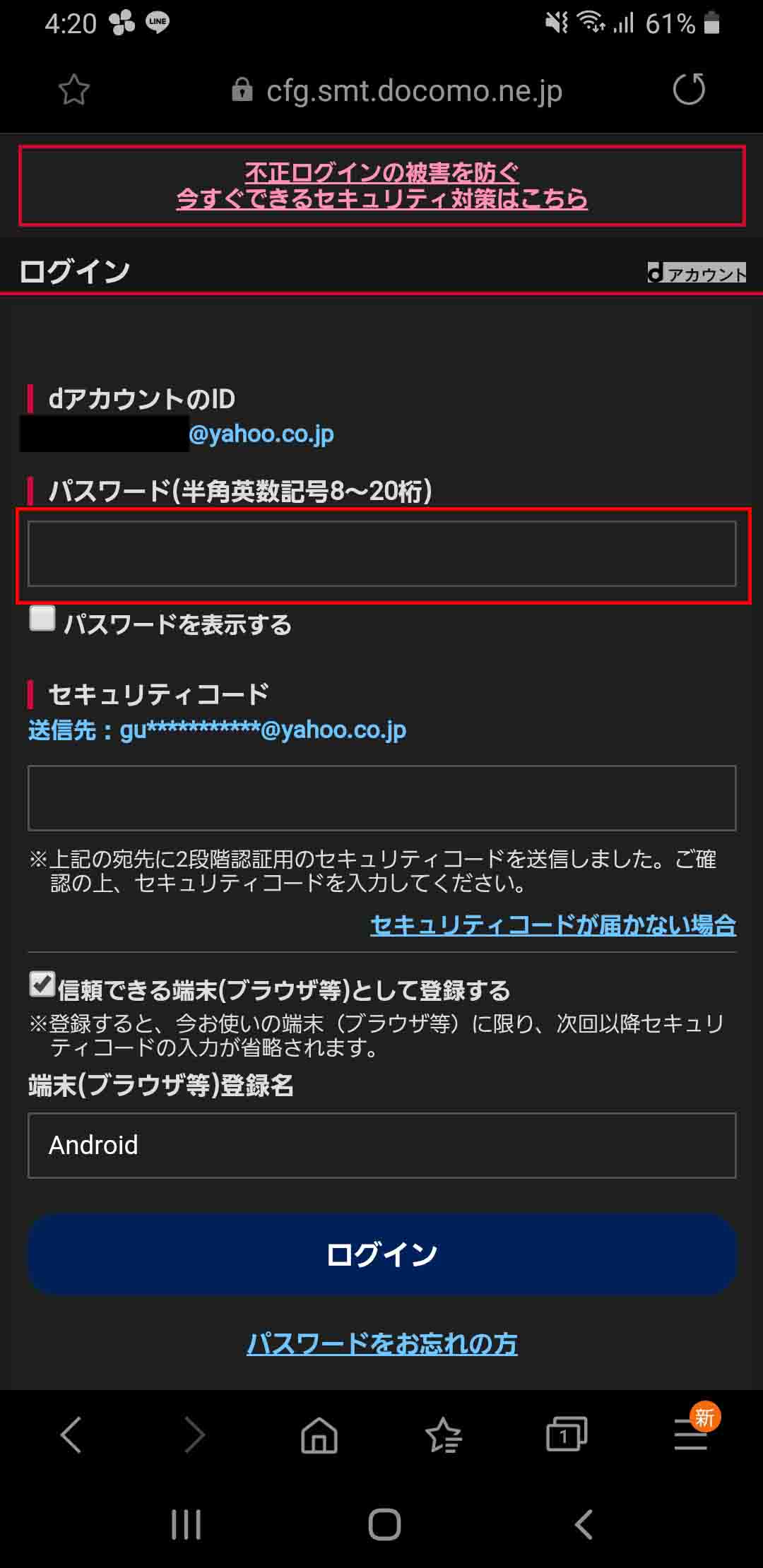Tap the browser forward arrow

[194, 1435]
